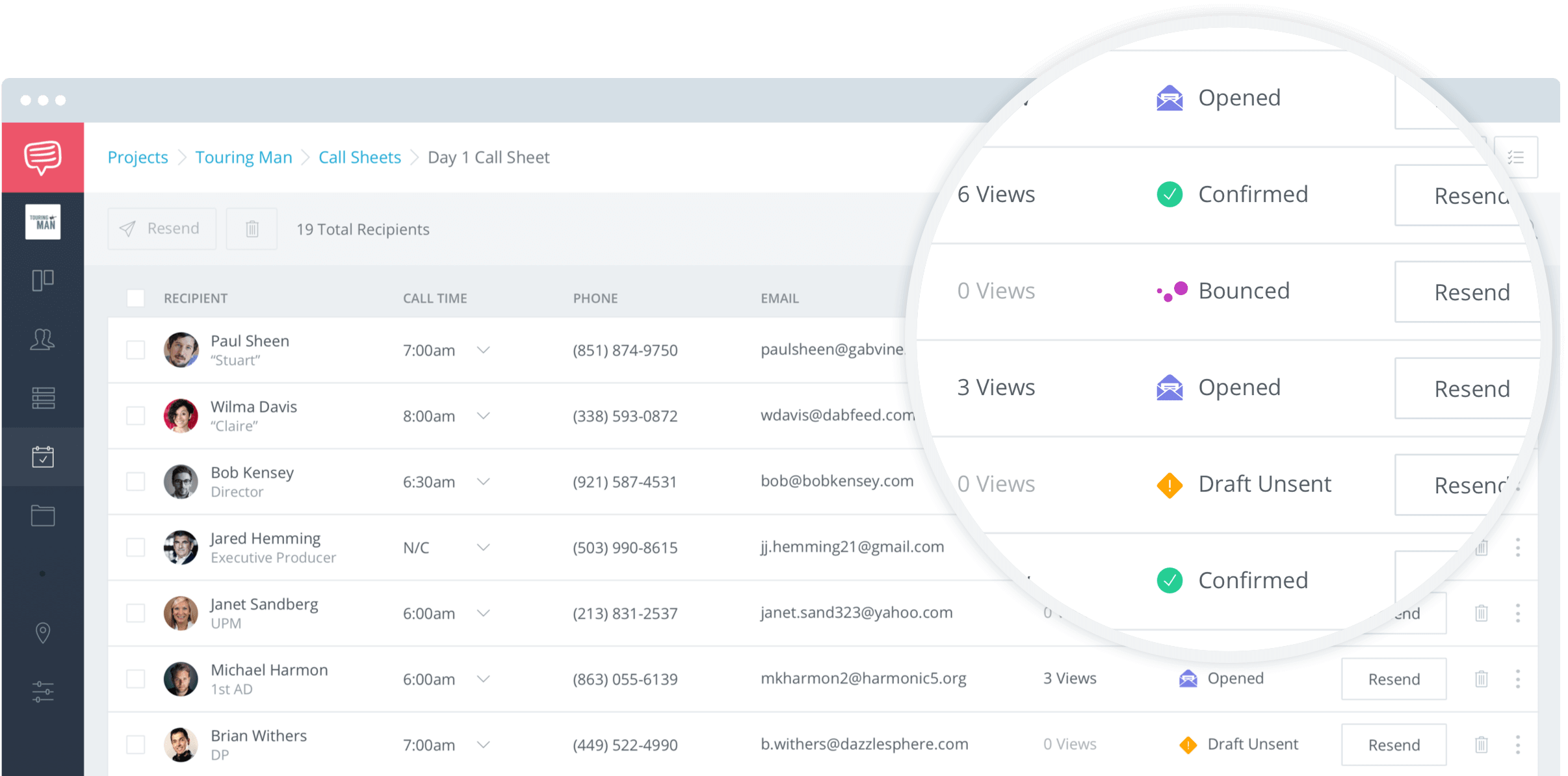
Task: Expand Wilma Davis's call time dropdown
Action: point(484,416)
